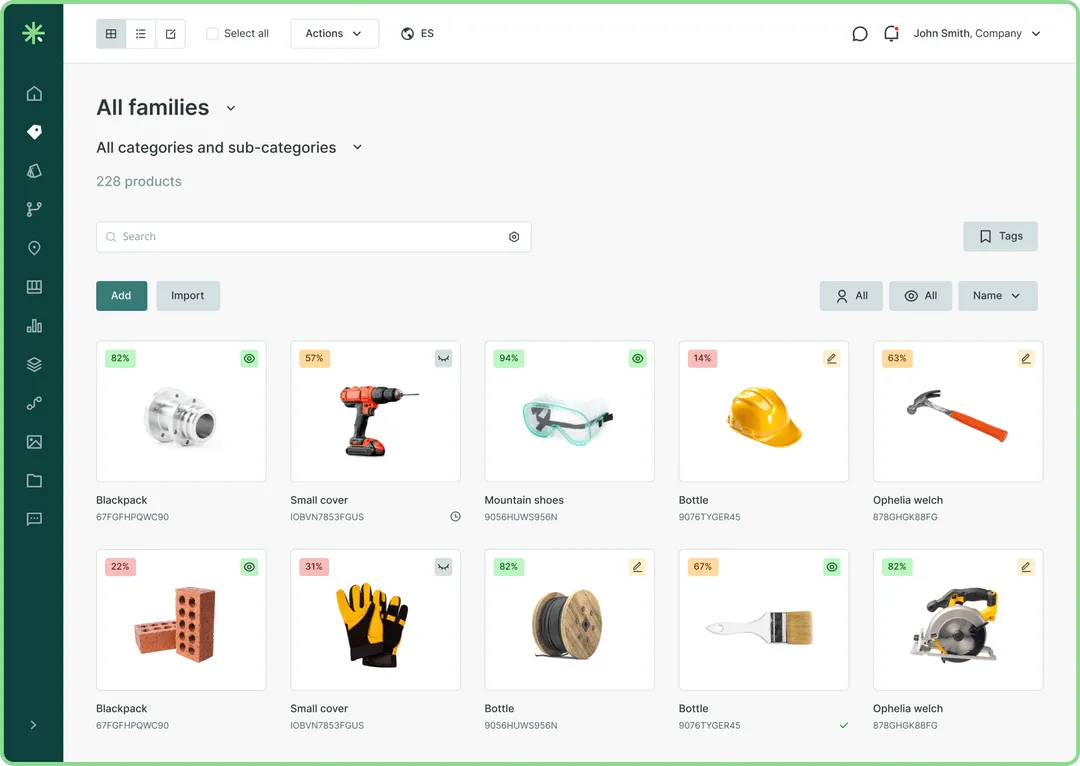
Task: Check the Select all checkbox
Action: [x=212, y=34]
